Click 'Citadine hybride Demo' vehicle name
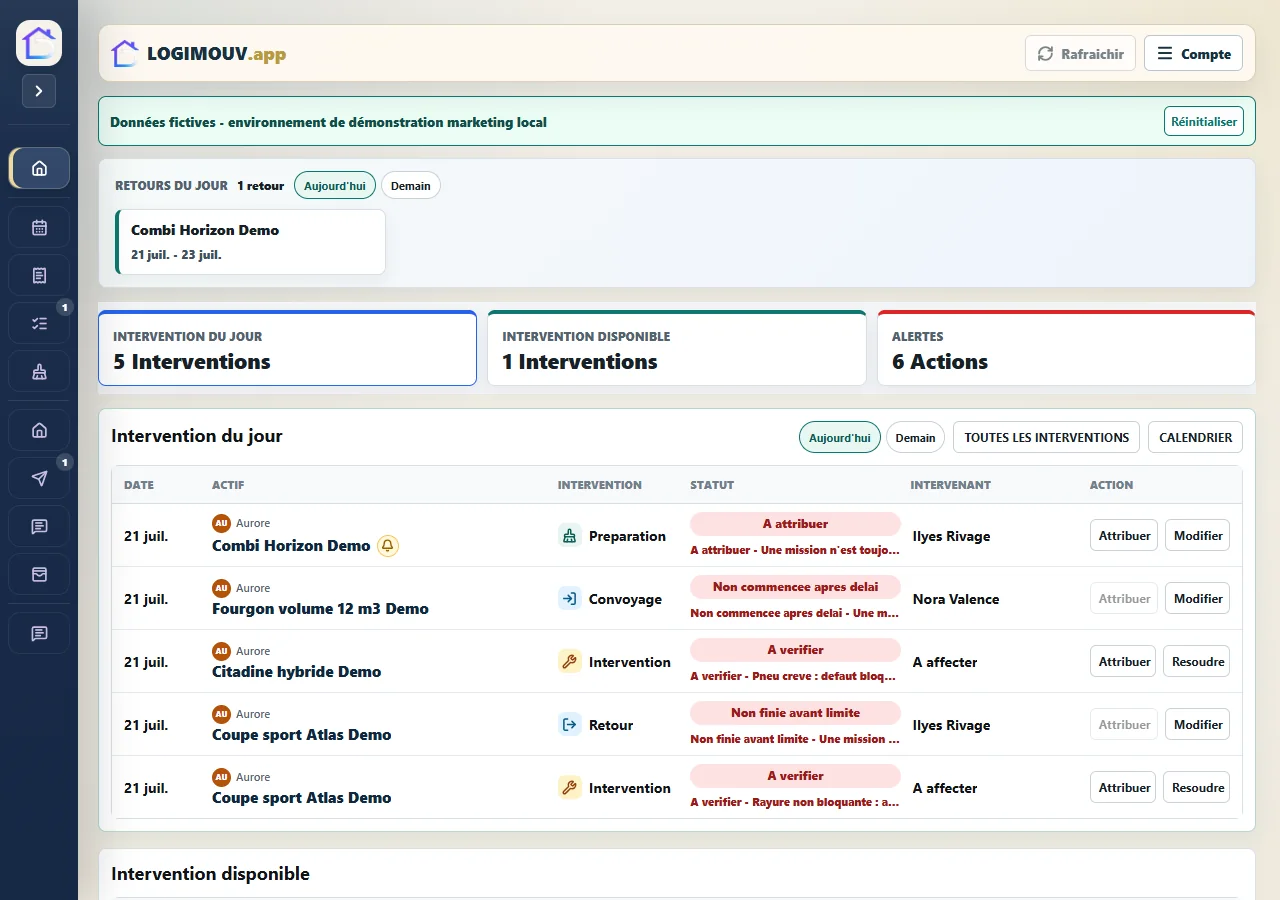 (x=296, y=672)
